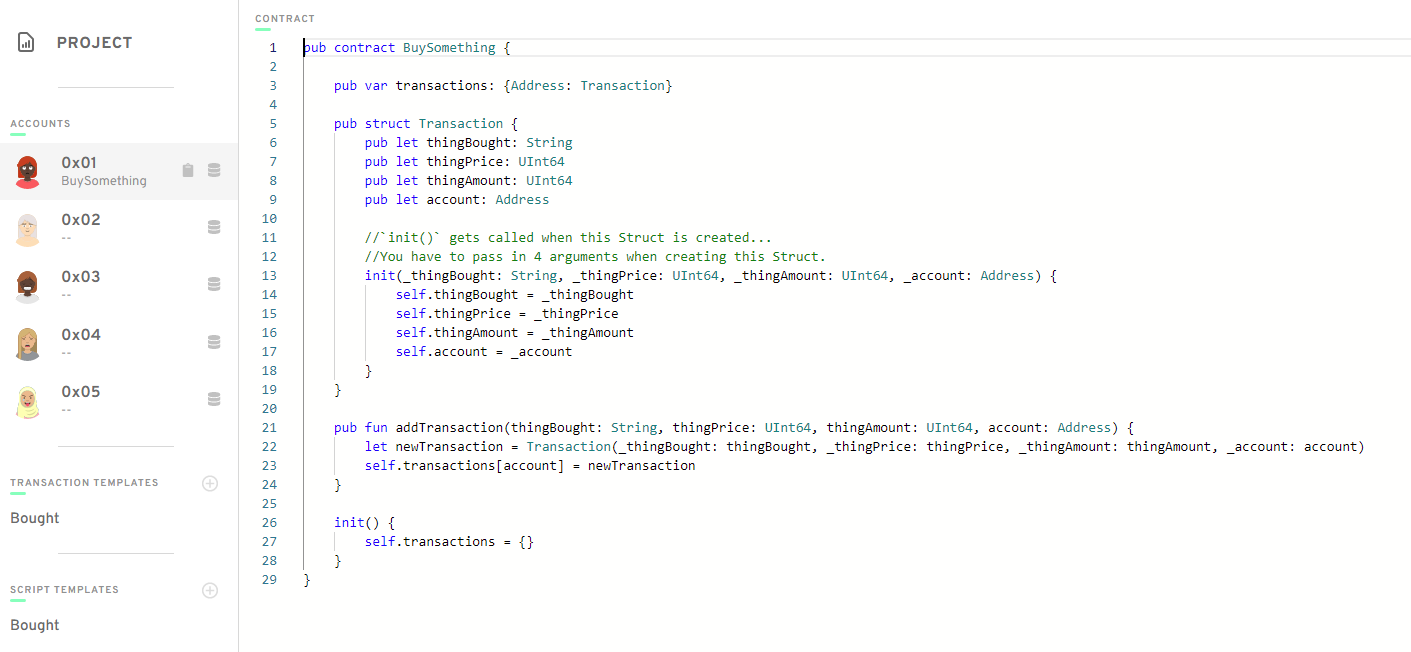Add a new transaction template

(210, 483)
